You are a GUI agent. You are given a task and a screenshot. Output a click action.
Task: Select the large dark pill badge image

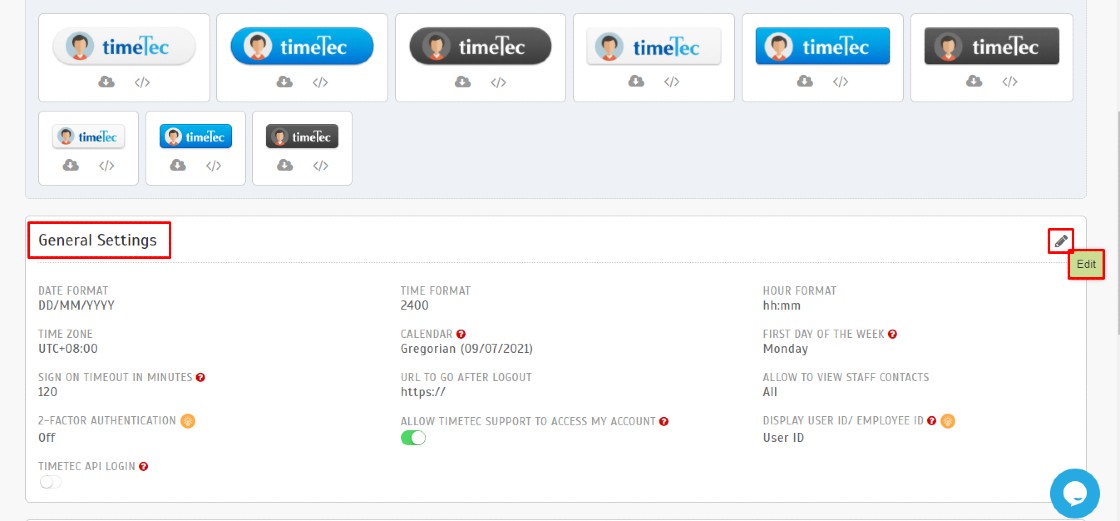tap(481, 46)
